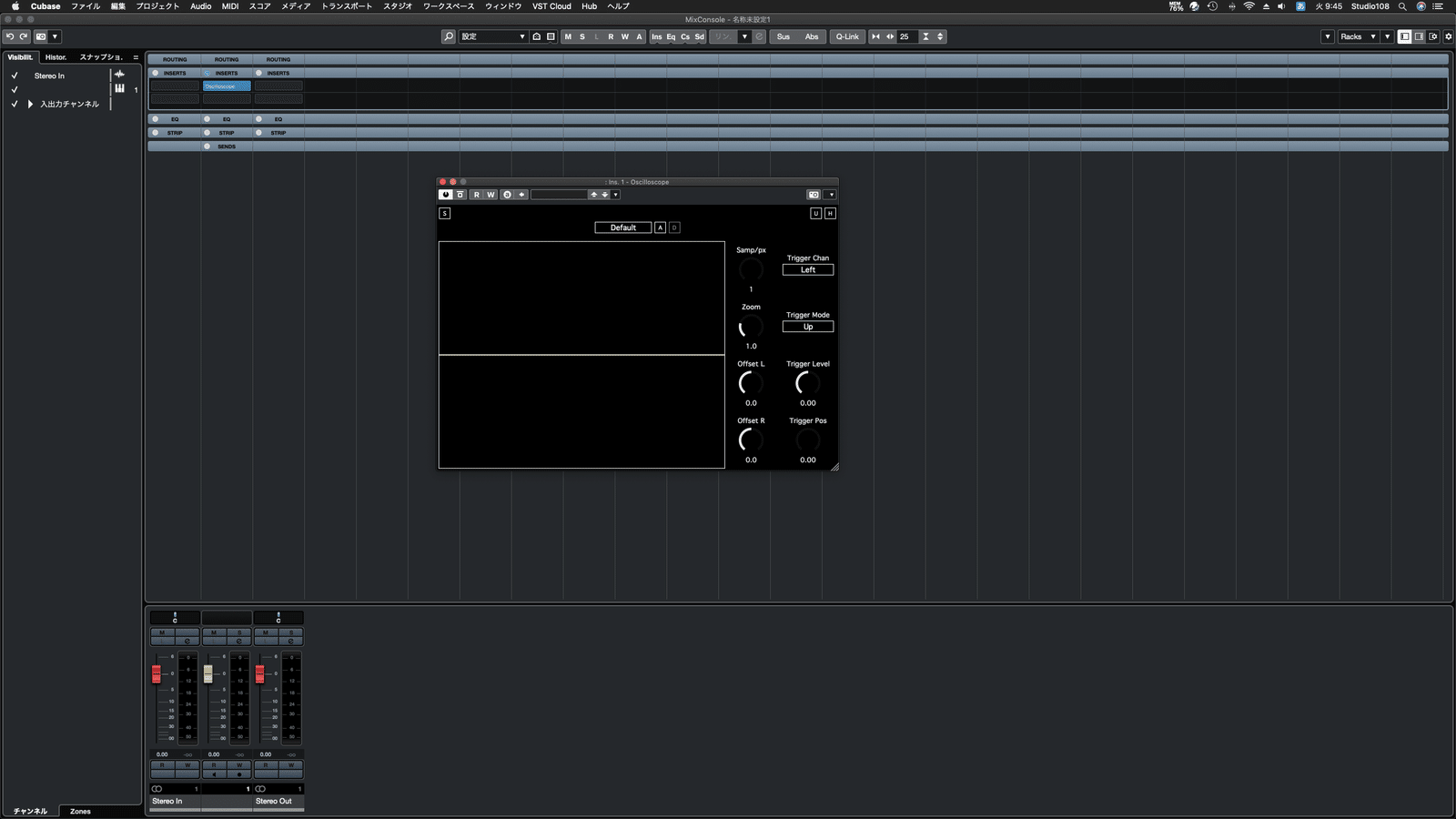The image size is (1456, 819).
Task: Click the Offset R knob
Action: point(751,440)
